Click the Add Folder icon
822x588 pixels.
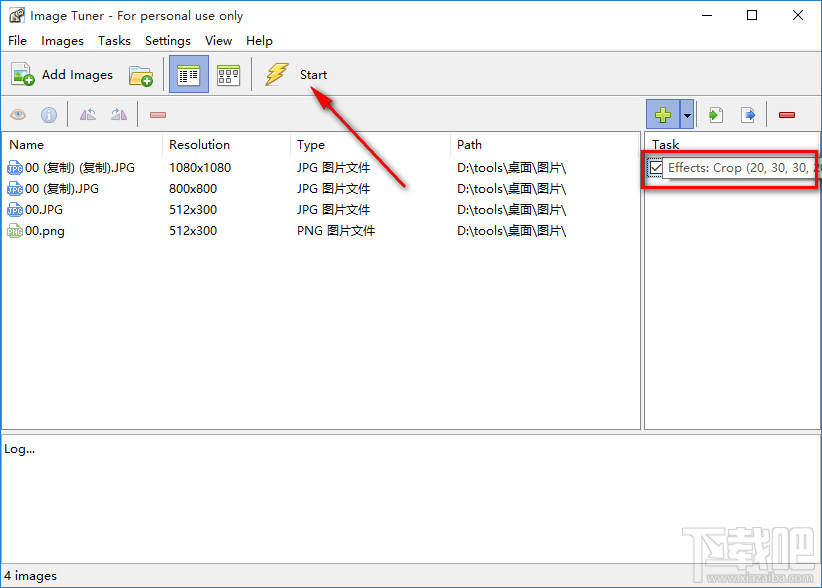click(x=140, y=75)
